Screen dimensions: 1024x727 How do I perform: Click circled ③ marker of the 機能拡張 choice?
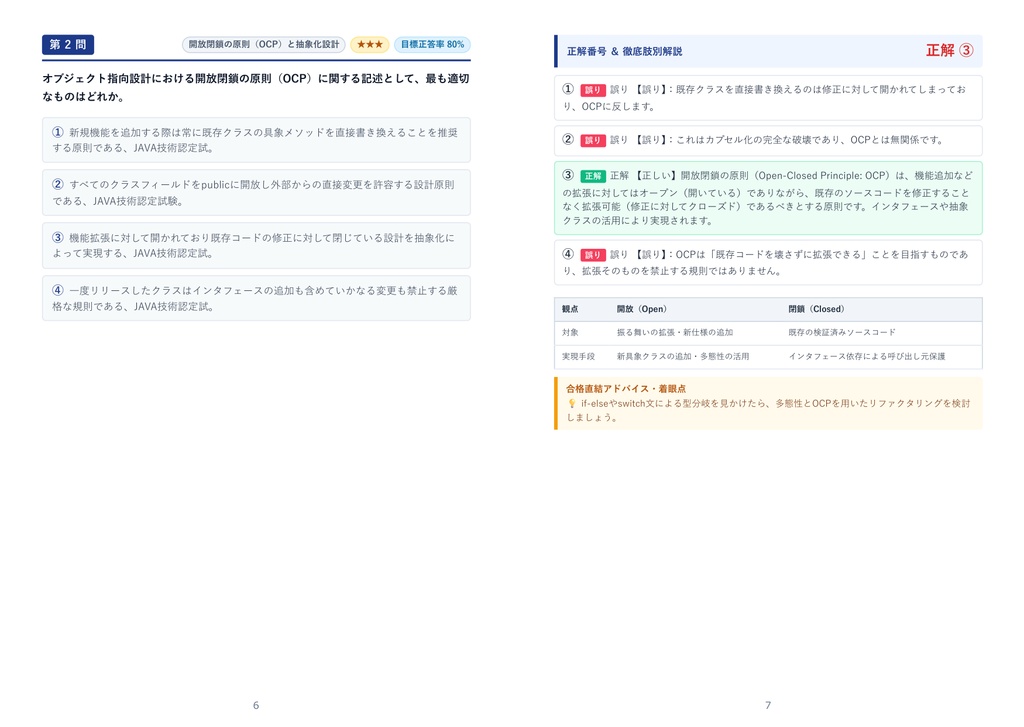[x=58, y=237]
